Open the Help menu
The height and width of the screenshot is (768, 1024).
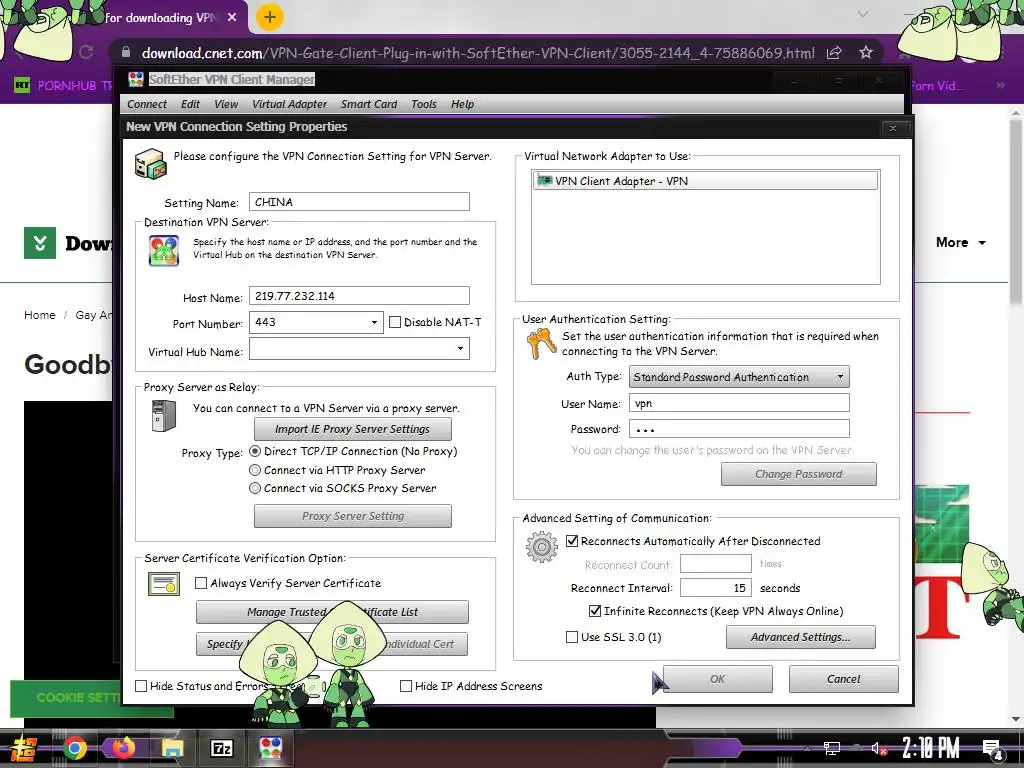462,104
